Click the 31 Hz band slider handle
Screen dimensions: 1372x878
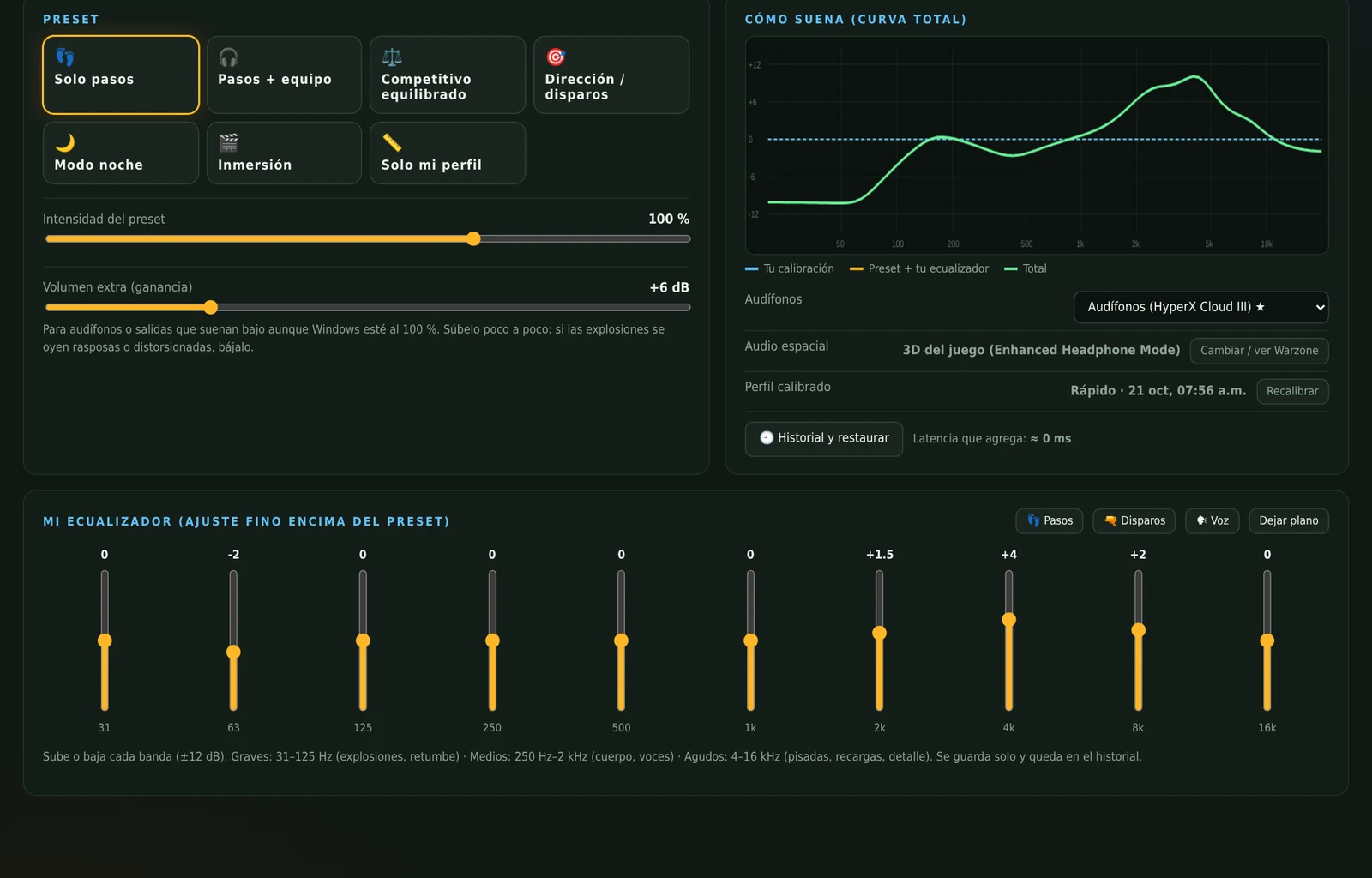point(105,640)
